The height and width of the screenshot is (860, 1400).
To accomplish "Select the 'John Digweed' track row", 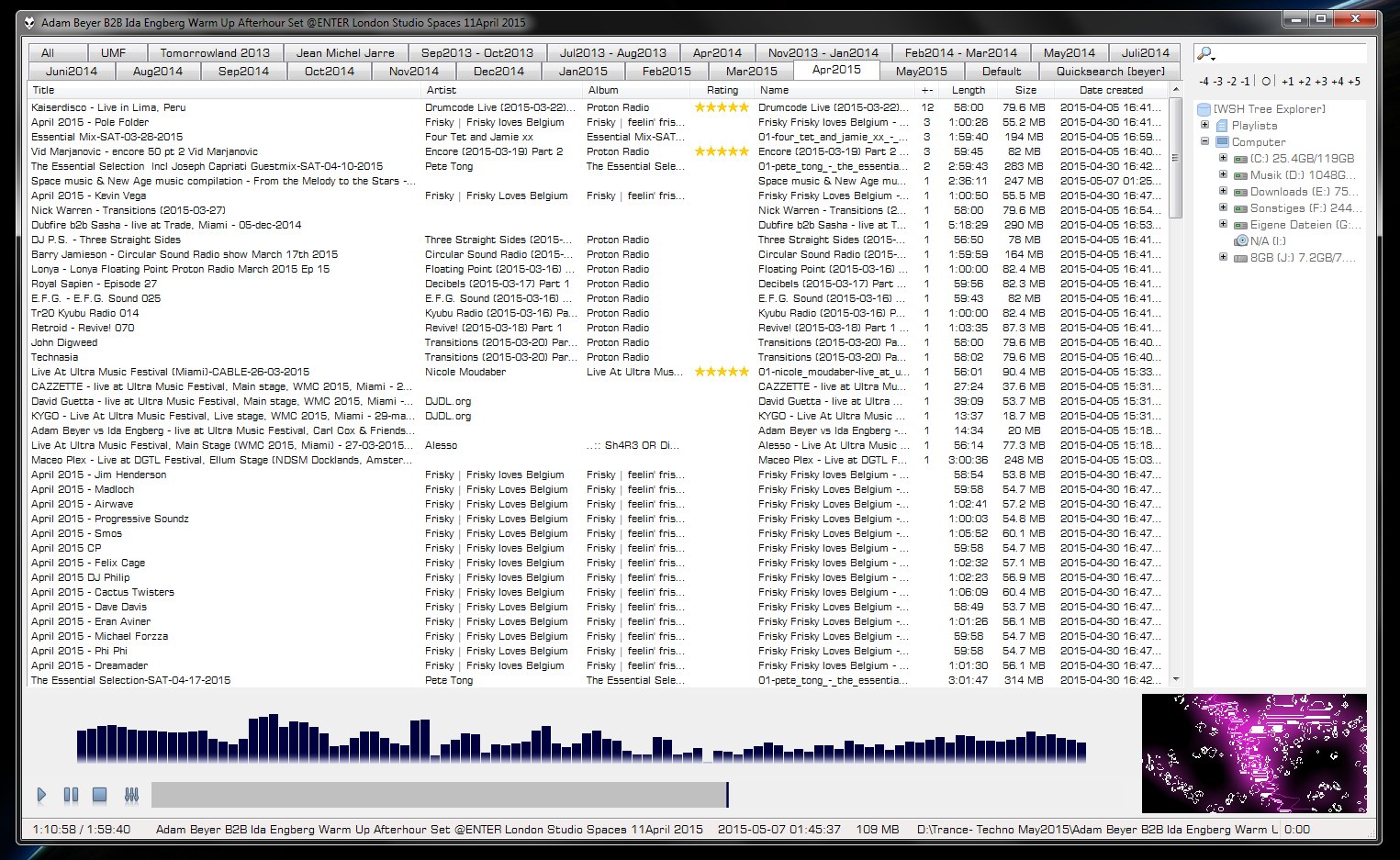I will pos(599,342).
